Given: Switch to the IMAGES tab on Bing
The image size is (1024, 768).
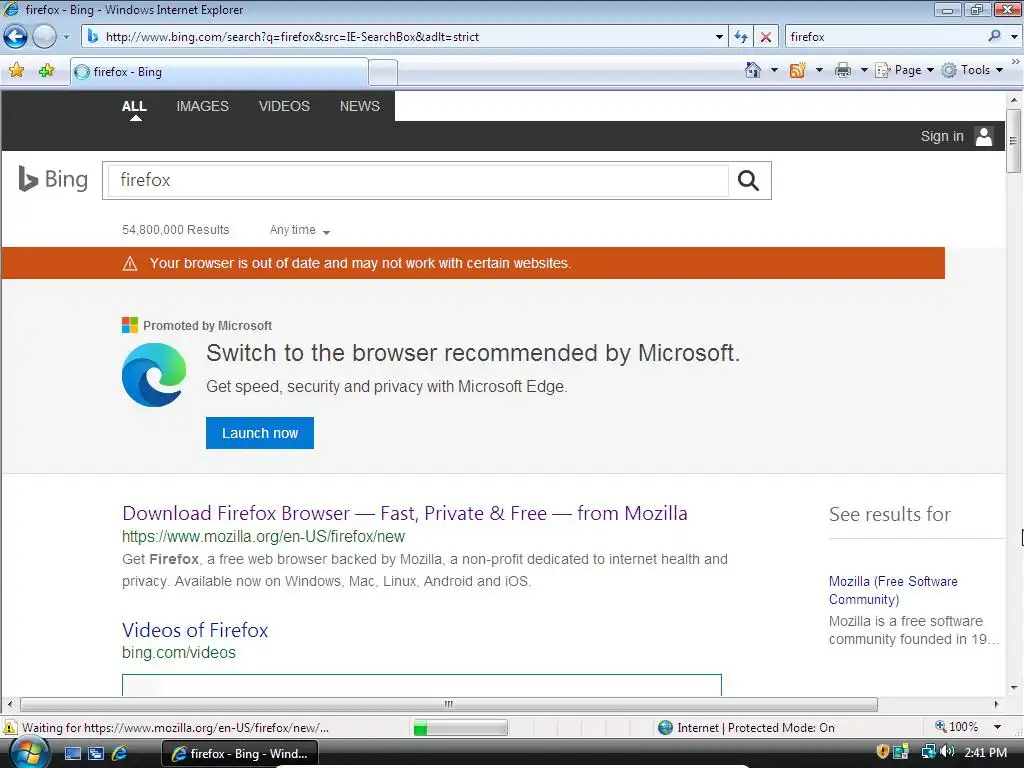Looking at the screenshot, I should point(202,106).
